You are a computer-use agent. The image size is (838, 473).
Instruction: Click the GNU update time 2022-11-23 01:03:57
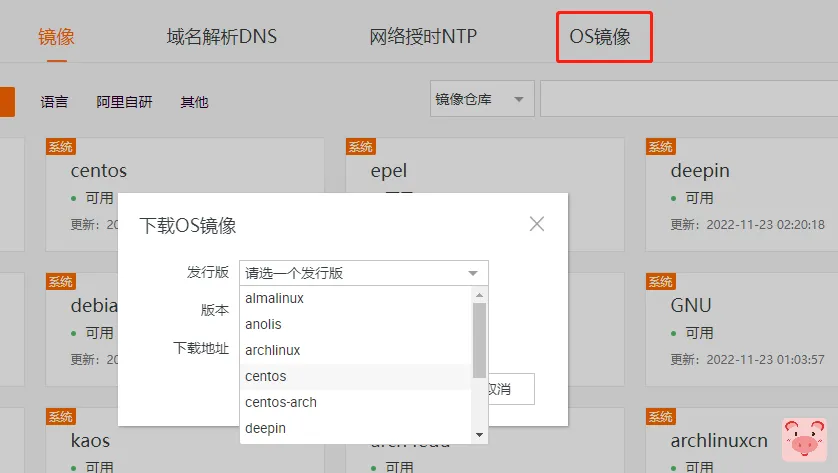coord(765,360)
